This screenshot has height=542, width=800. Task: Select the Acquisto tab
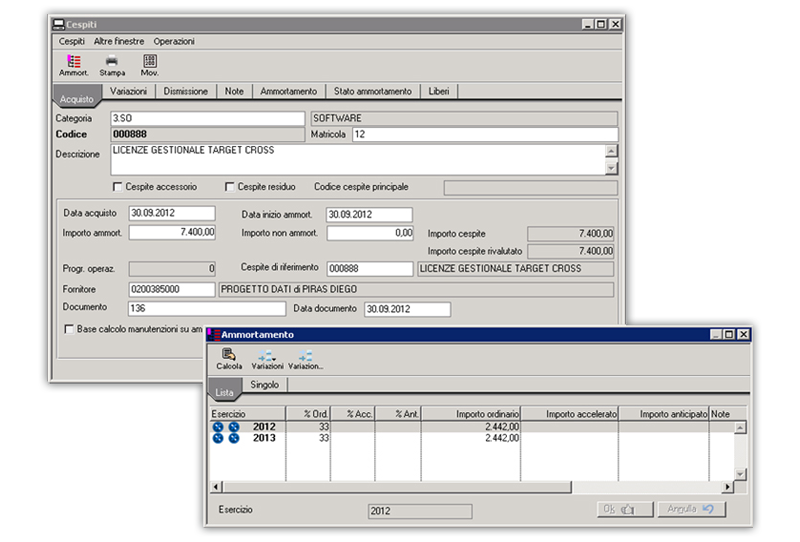(77, 98)
